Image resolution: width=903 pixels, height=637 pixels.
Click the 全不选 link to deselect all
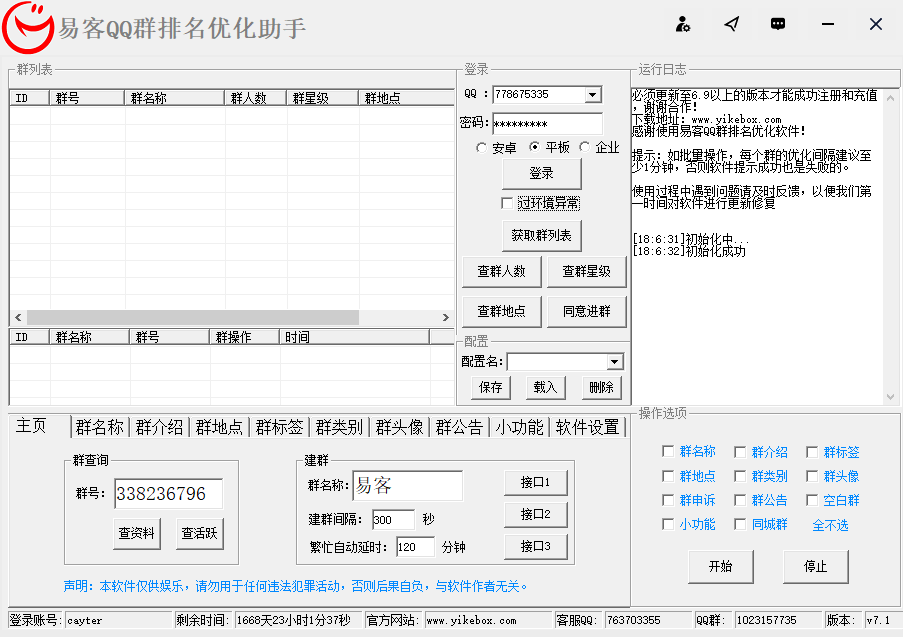click(829, 524)
